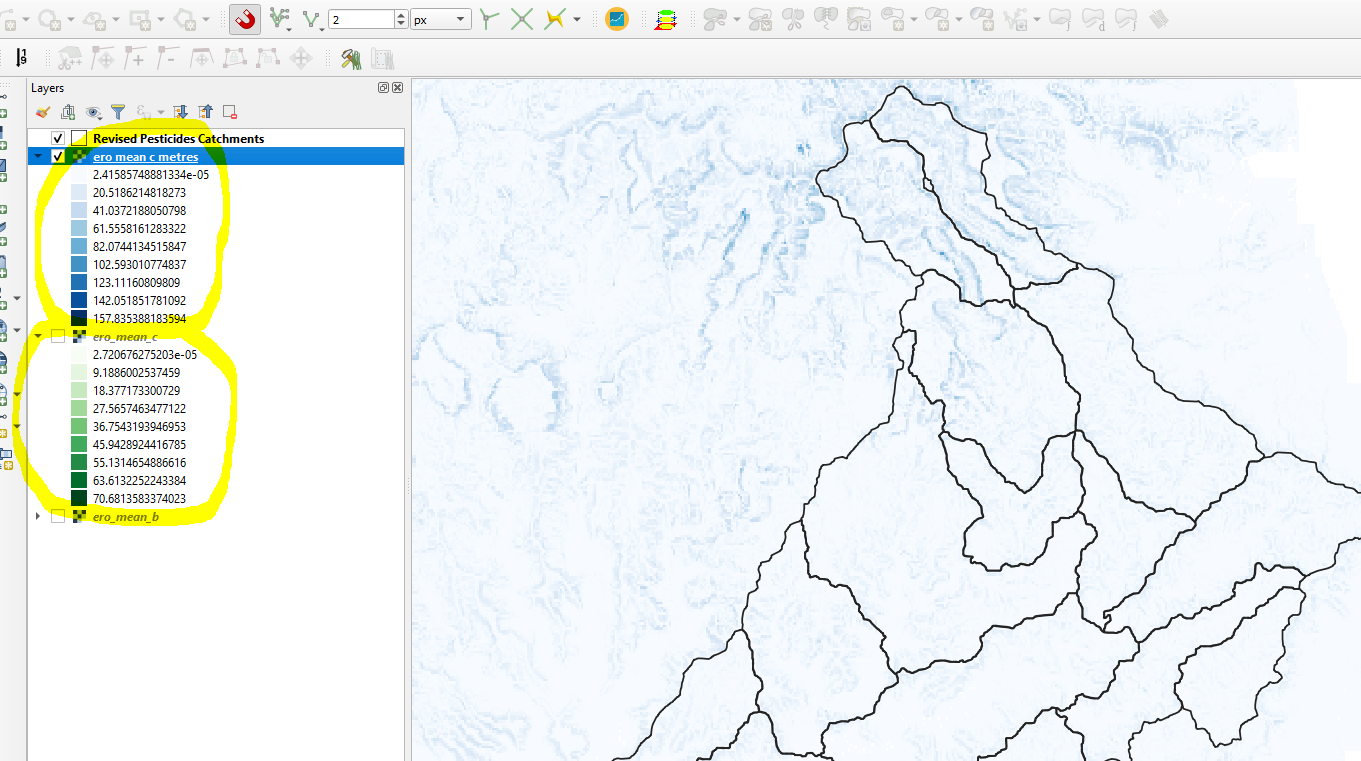
Task: Click the dark green 70.6813583374023 swatch
Action: point(79,499)
